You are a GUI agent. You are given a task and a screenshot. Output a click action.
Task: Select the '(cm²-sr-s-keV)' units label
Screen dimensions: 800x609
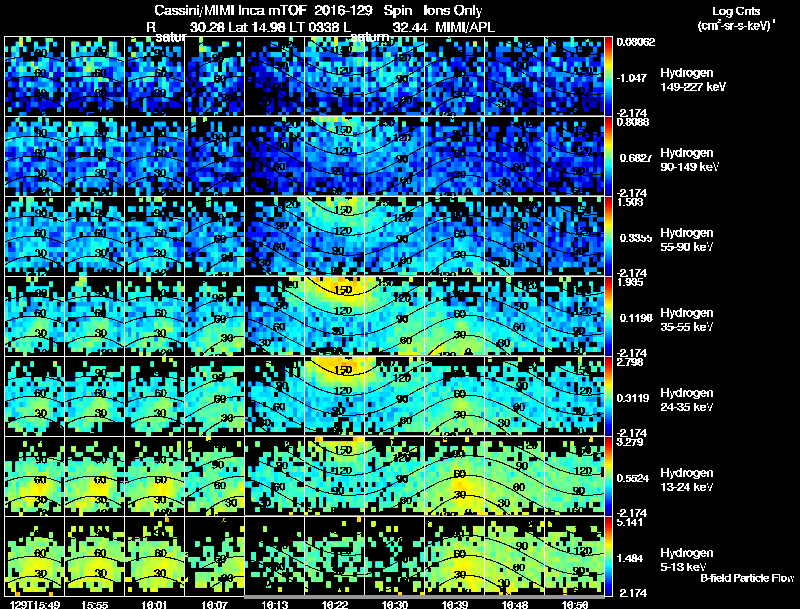[735, 26]
